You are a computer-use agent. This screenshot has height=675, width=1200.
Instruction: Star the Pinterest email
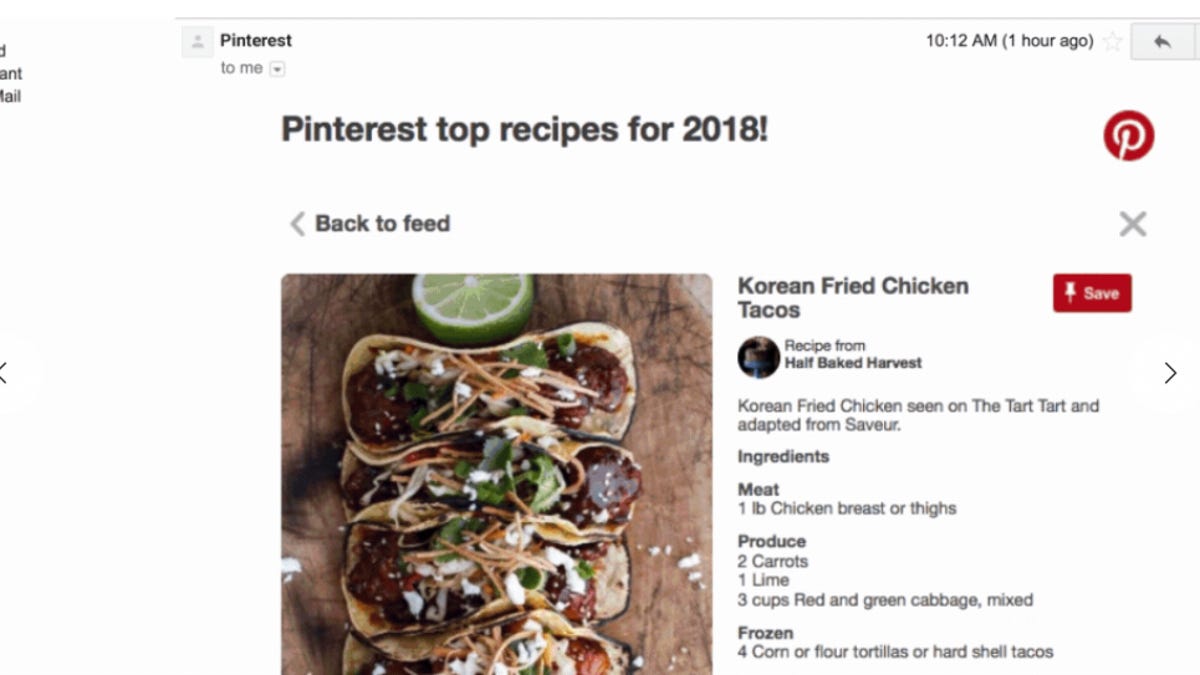click(1112, 42)
